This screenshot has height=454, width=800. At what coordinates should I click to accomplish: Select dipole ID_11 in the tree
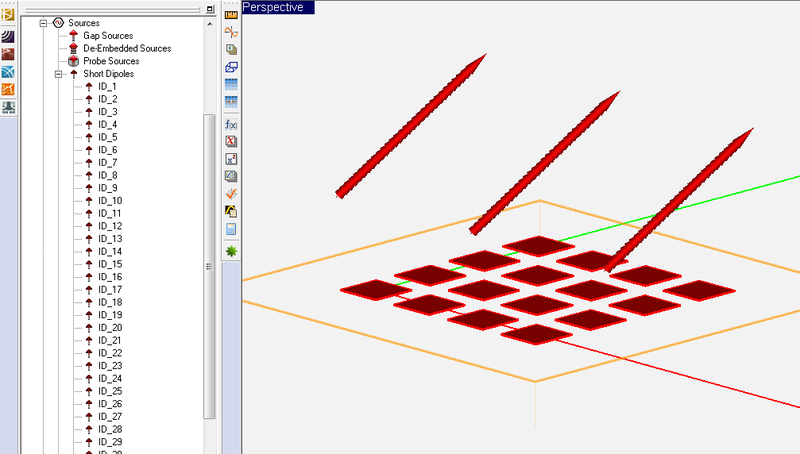click(x=110, y=213)
